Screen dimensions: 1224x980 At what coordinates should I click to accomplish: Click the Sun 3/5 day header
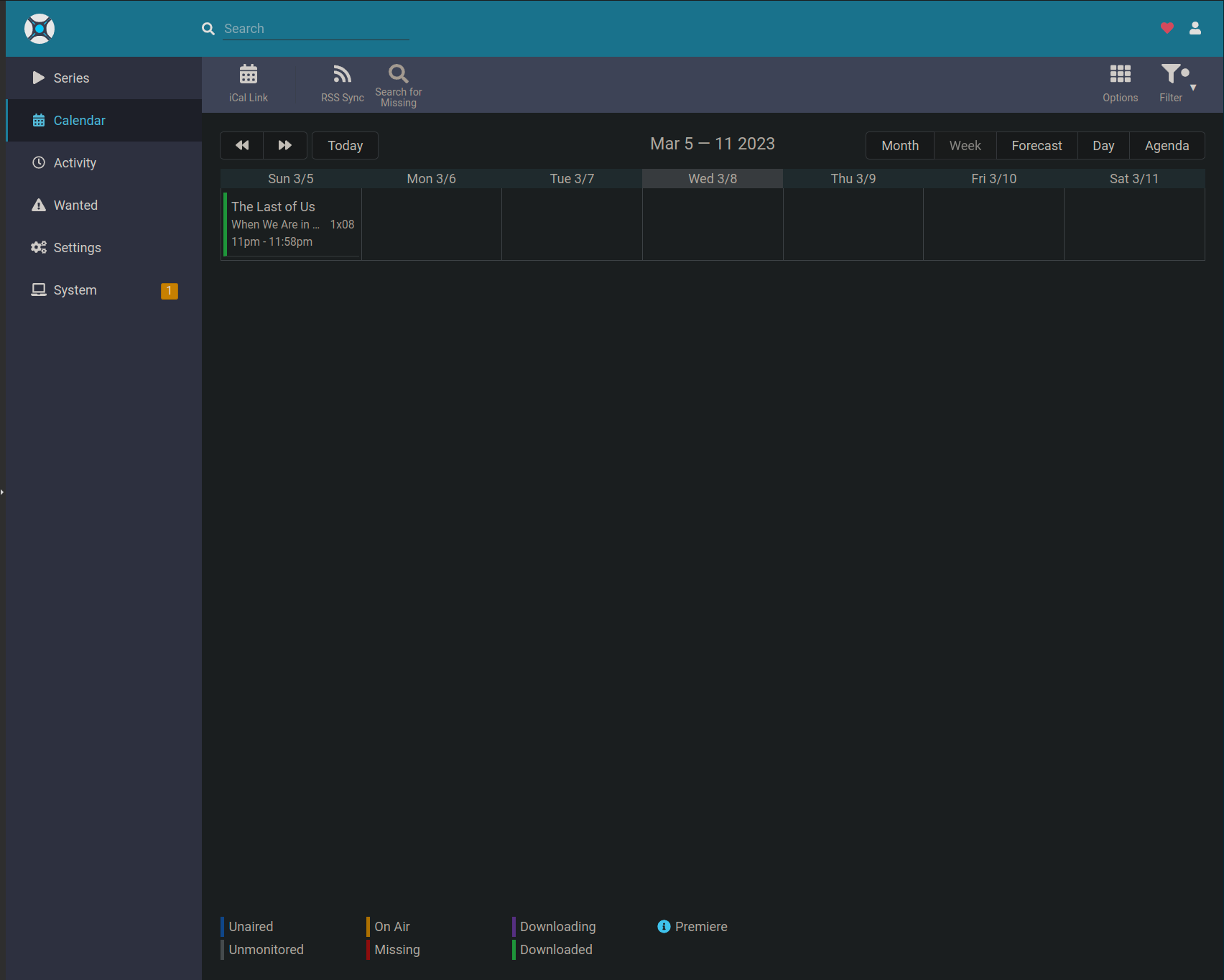pos(291,178)
